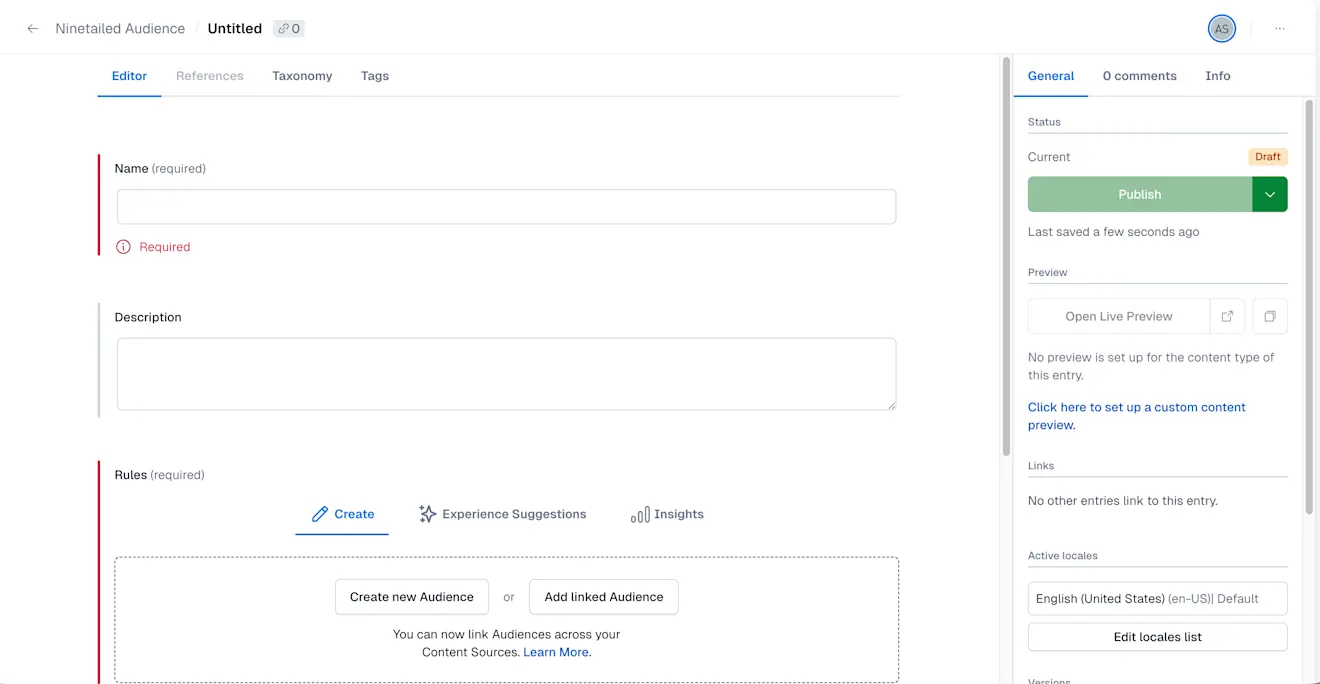1320x684 pixels.
Task: Open the Publish options chevron dropdown
Action: point(1270,194)
